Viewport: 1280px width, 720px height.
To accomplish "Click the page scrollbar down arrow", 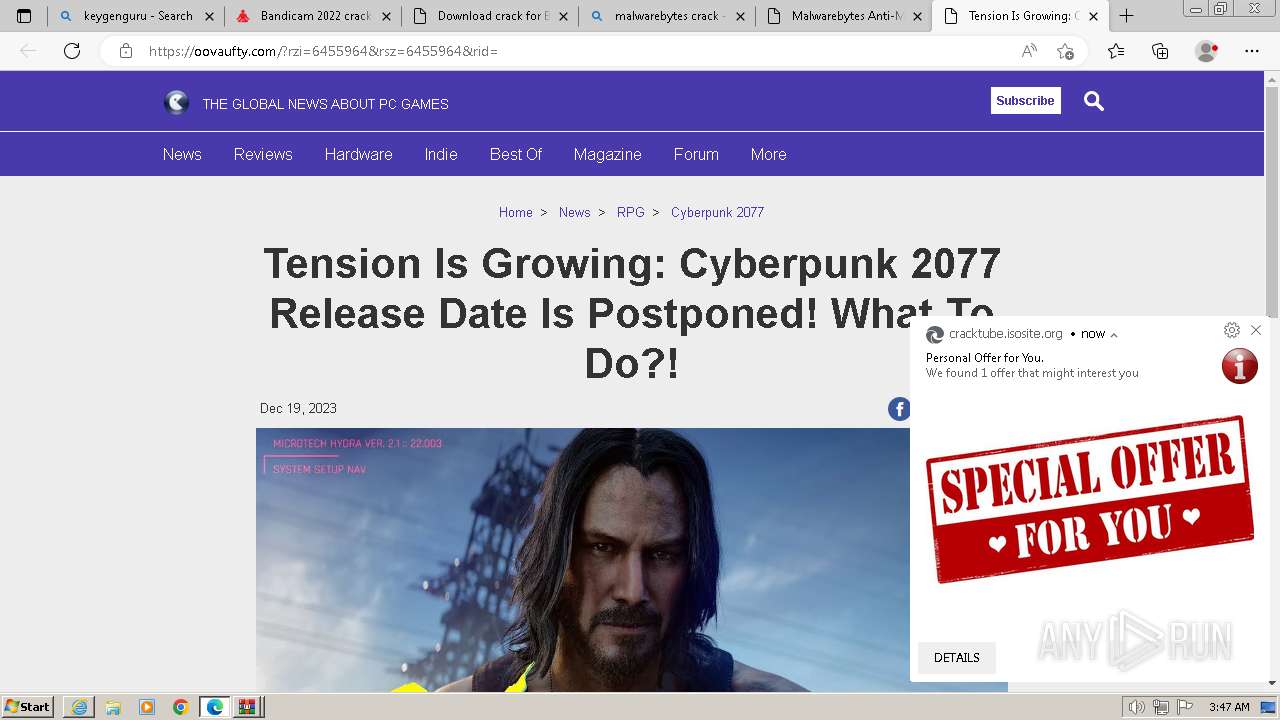I will 1272,683.
